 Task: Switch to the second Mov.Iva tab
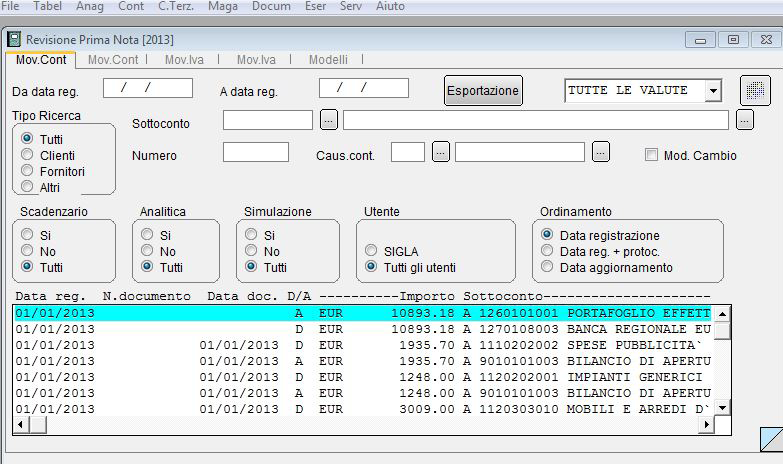pyautogui.click(x=256, y=59)
